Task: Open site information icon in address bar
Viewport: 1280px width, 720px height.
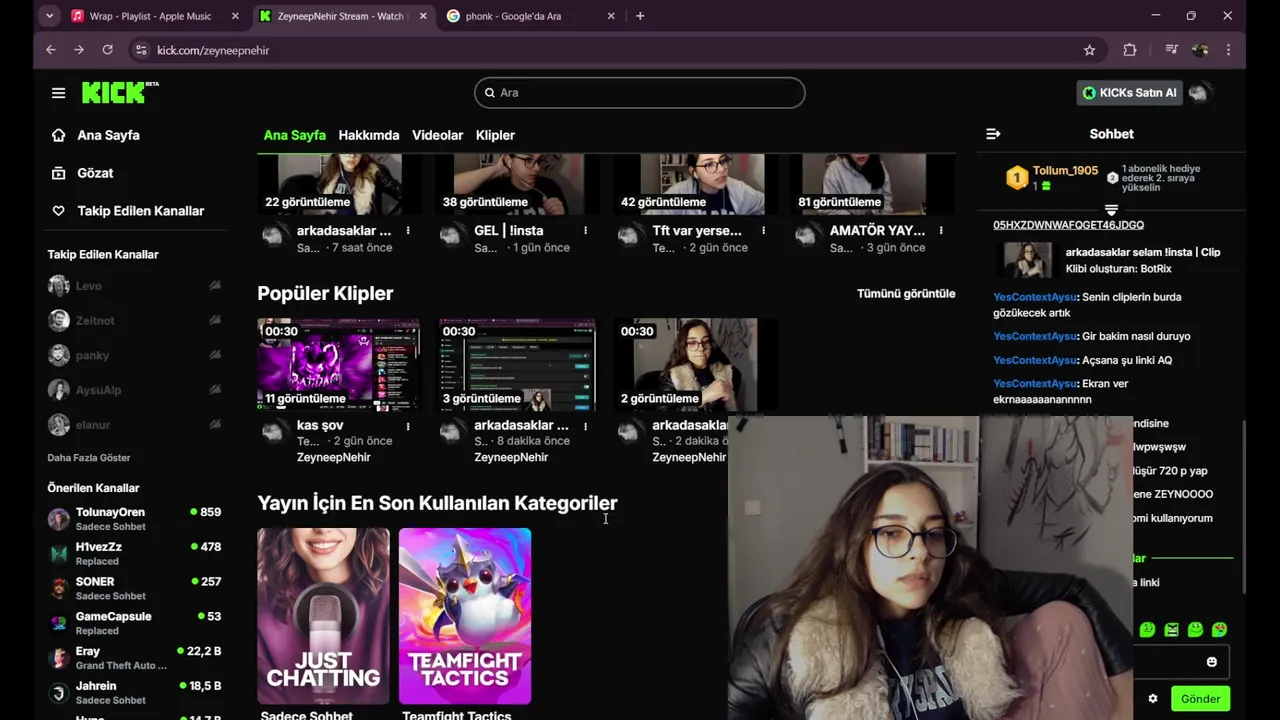Action: click(x=141, y=50)
